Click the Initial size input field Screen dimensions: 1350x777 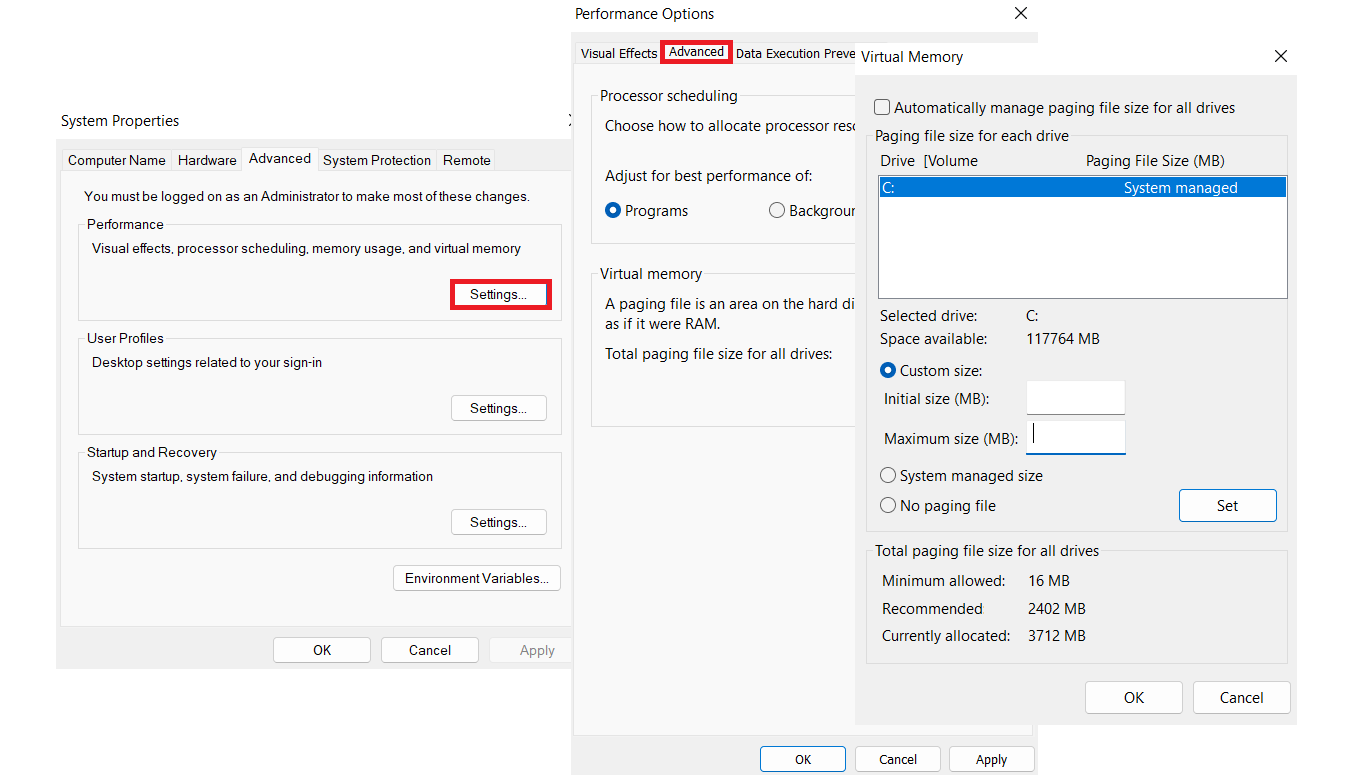coord(1075,398)
